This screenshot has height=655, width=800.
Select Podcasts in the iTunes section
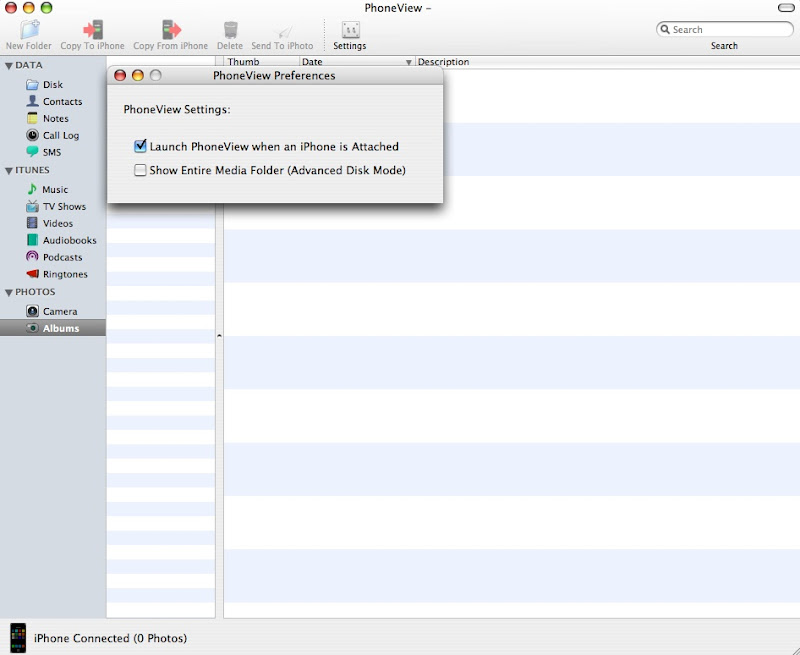point(62,257)
